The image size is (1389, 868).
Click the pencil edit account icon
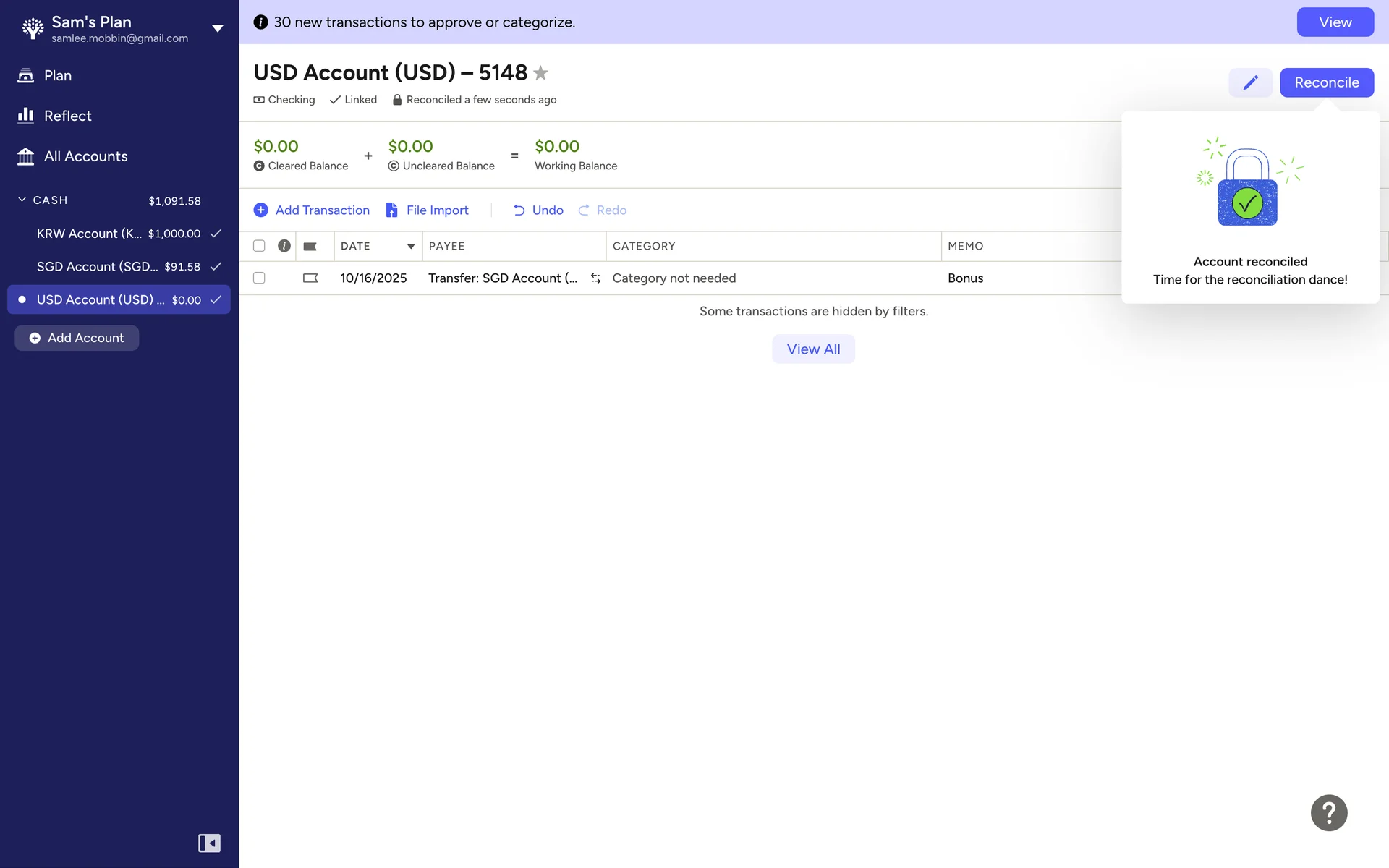point(1249,82)
